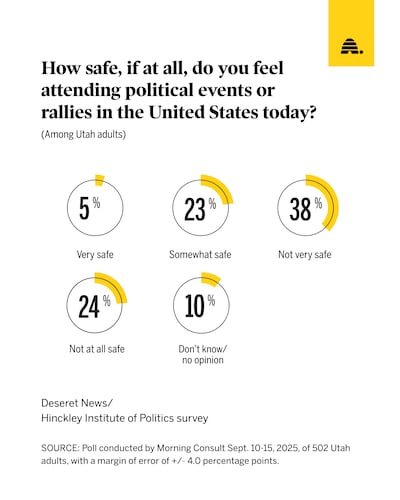Click the yellow logo banner
Viewport: 400px width, 500px height.
[x=351, y=33]
